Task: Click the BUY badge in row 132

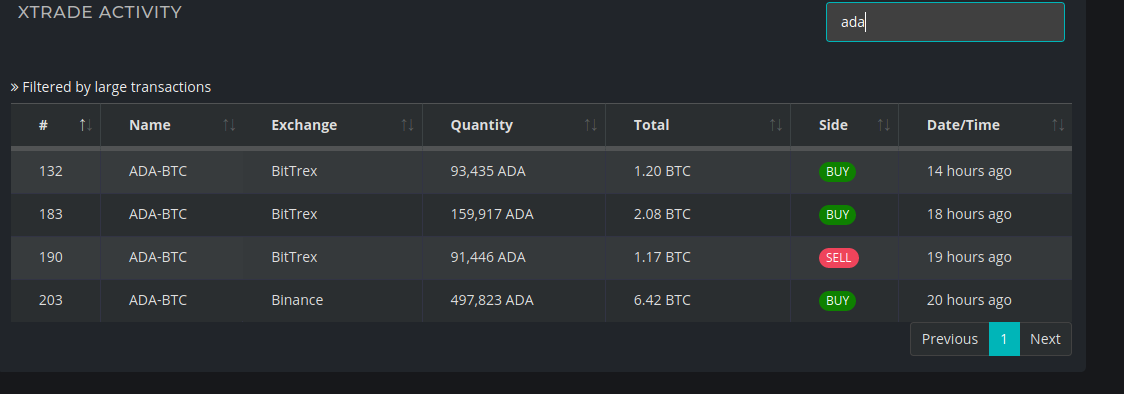Action: point(837,172)
